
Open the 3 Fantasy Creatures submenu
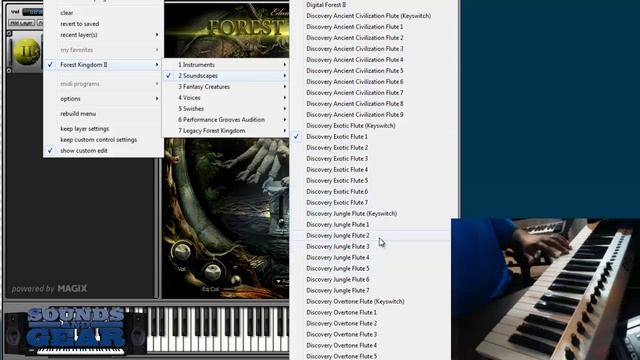226,87
